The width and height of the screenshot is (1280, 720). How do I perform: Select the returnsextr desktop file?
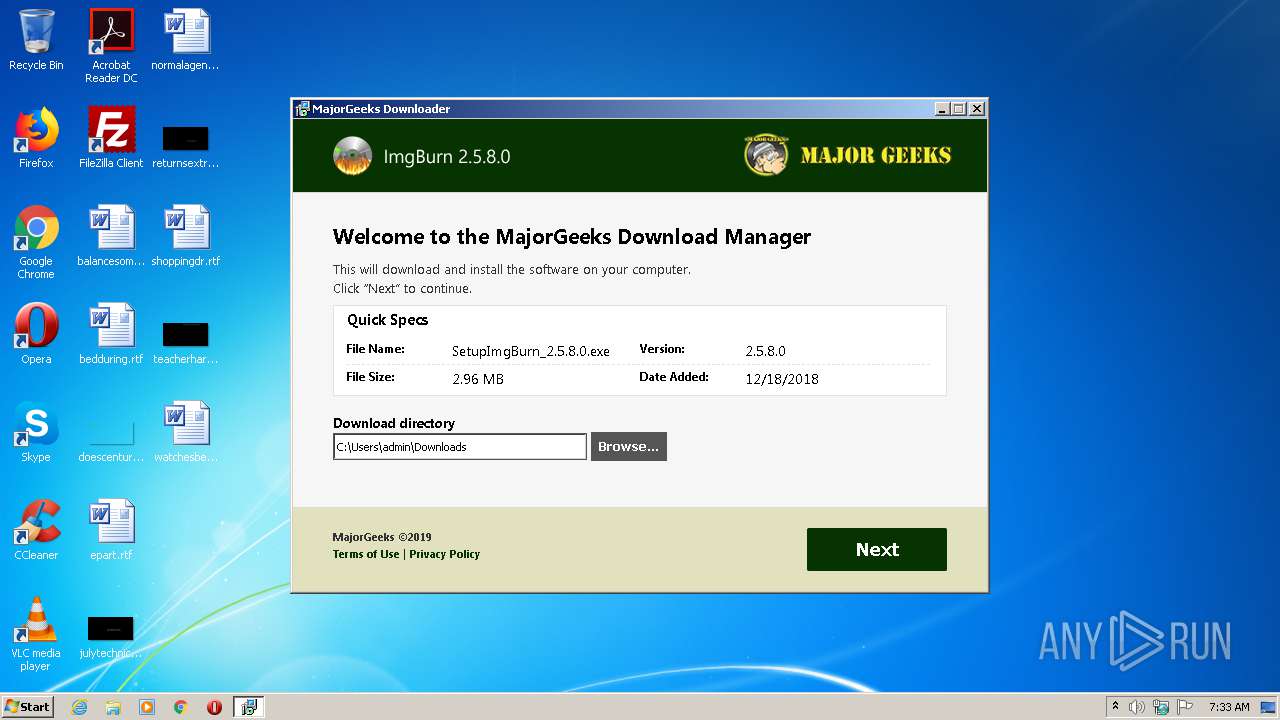pos(185,145)
